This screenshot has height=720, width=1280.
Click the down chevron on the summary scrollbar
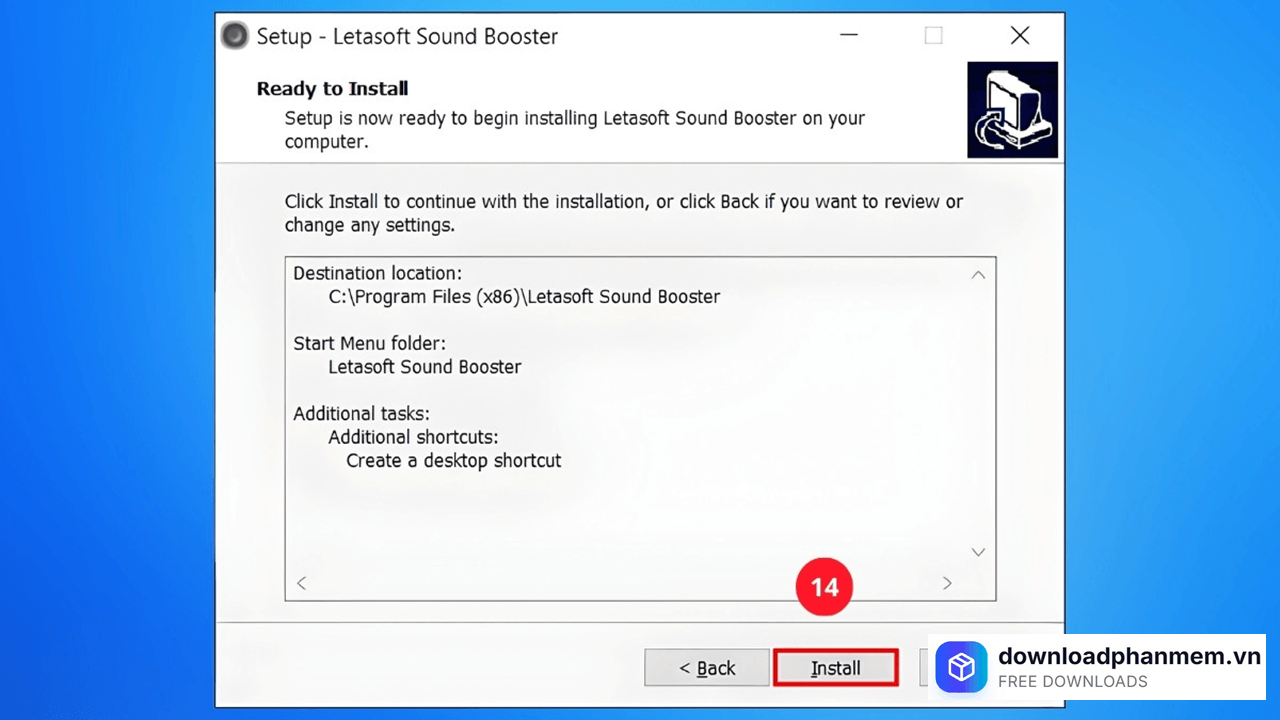pos(978,551)
